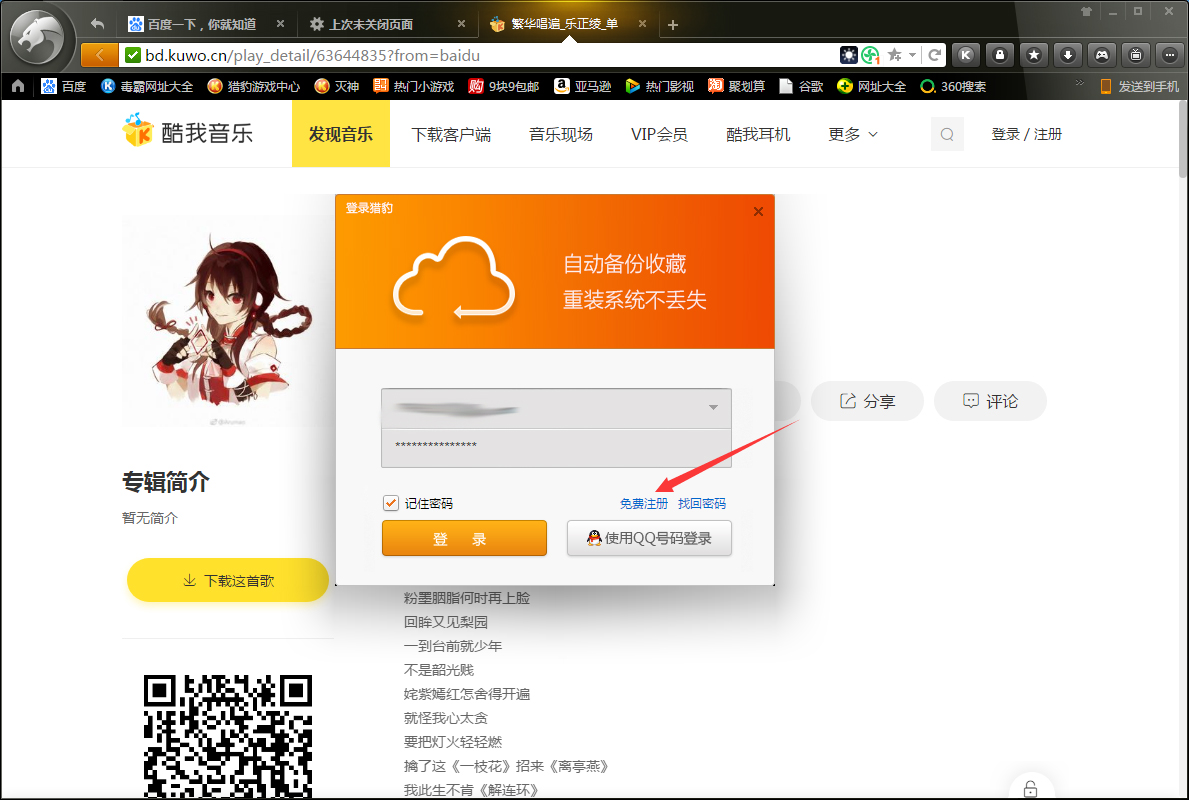Open the 灭神 bookmark
Viewport: 1189px width, 800px height.
click(x=337, y=86)
